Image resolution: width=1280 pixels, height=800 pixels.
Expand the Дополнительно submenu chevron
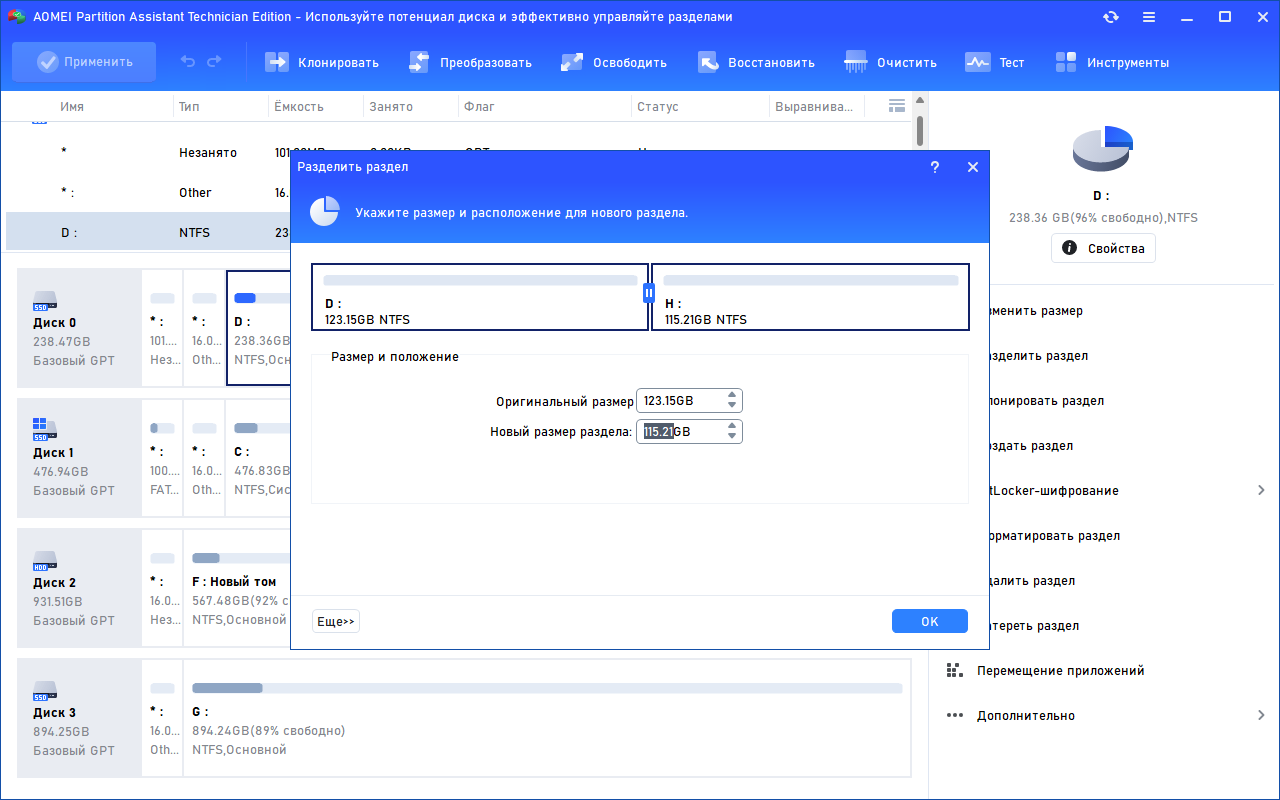1261,715
